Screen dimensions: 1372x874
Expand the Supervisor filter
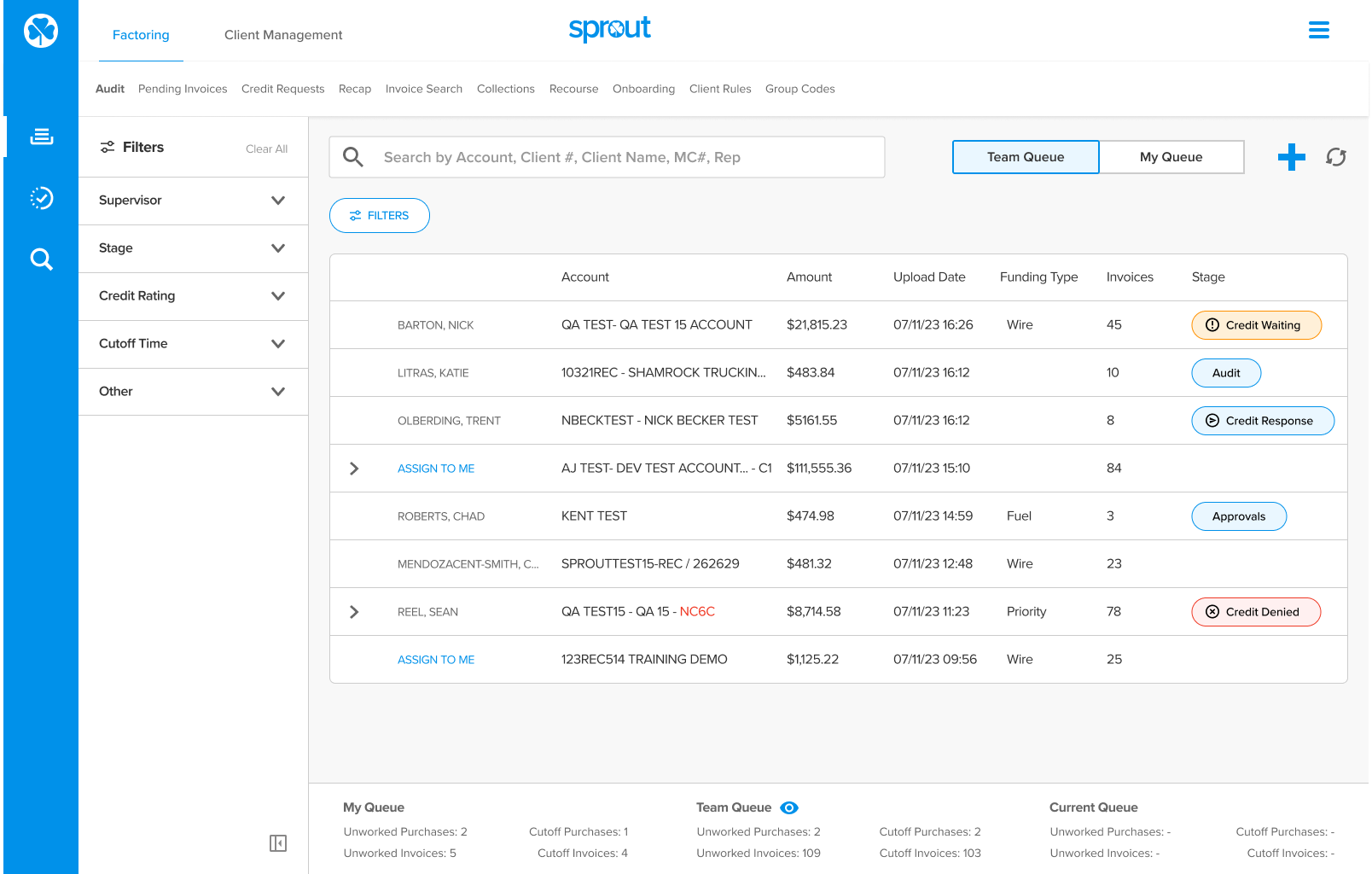[193, 201]
